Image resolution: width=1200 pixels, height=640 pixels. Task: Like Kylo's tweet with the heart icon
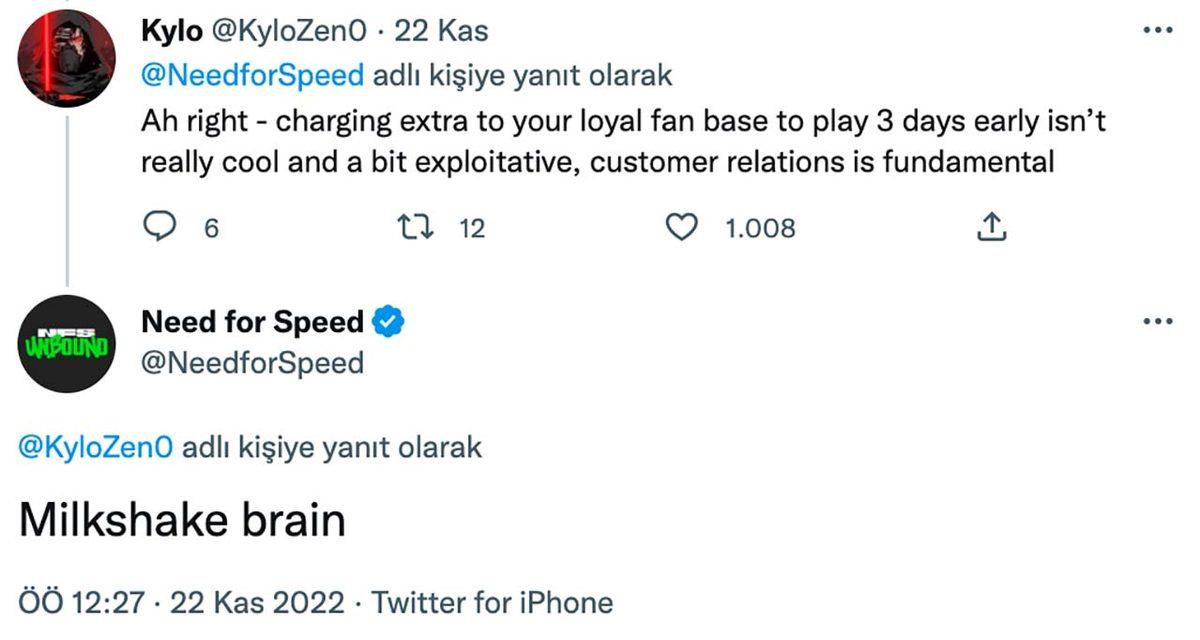point(682,228)
